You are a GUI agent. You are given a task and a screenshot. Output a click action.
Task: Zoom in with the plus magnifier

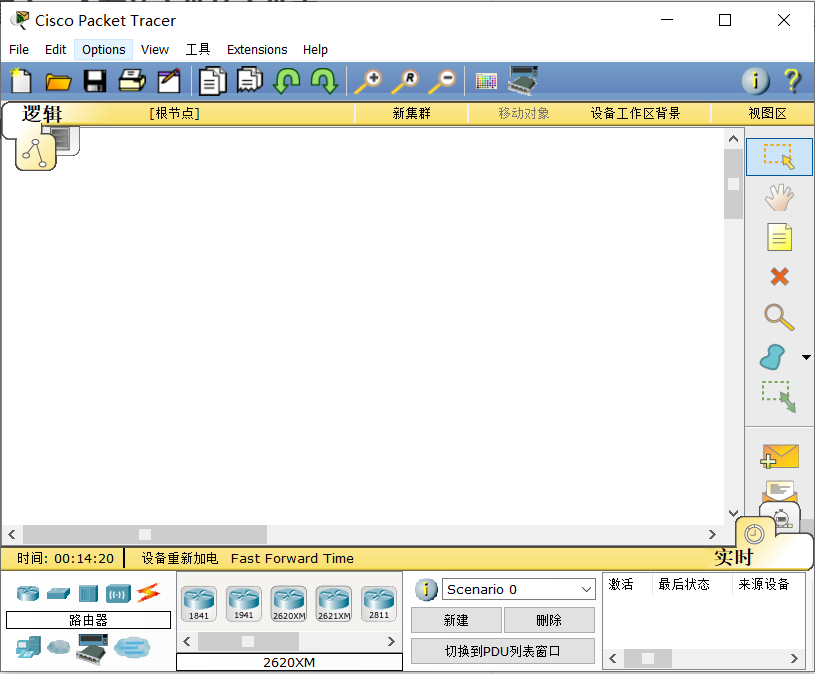tap(368, 82)
